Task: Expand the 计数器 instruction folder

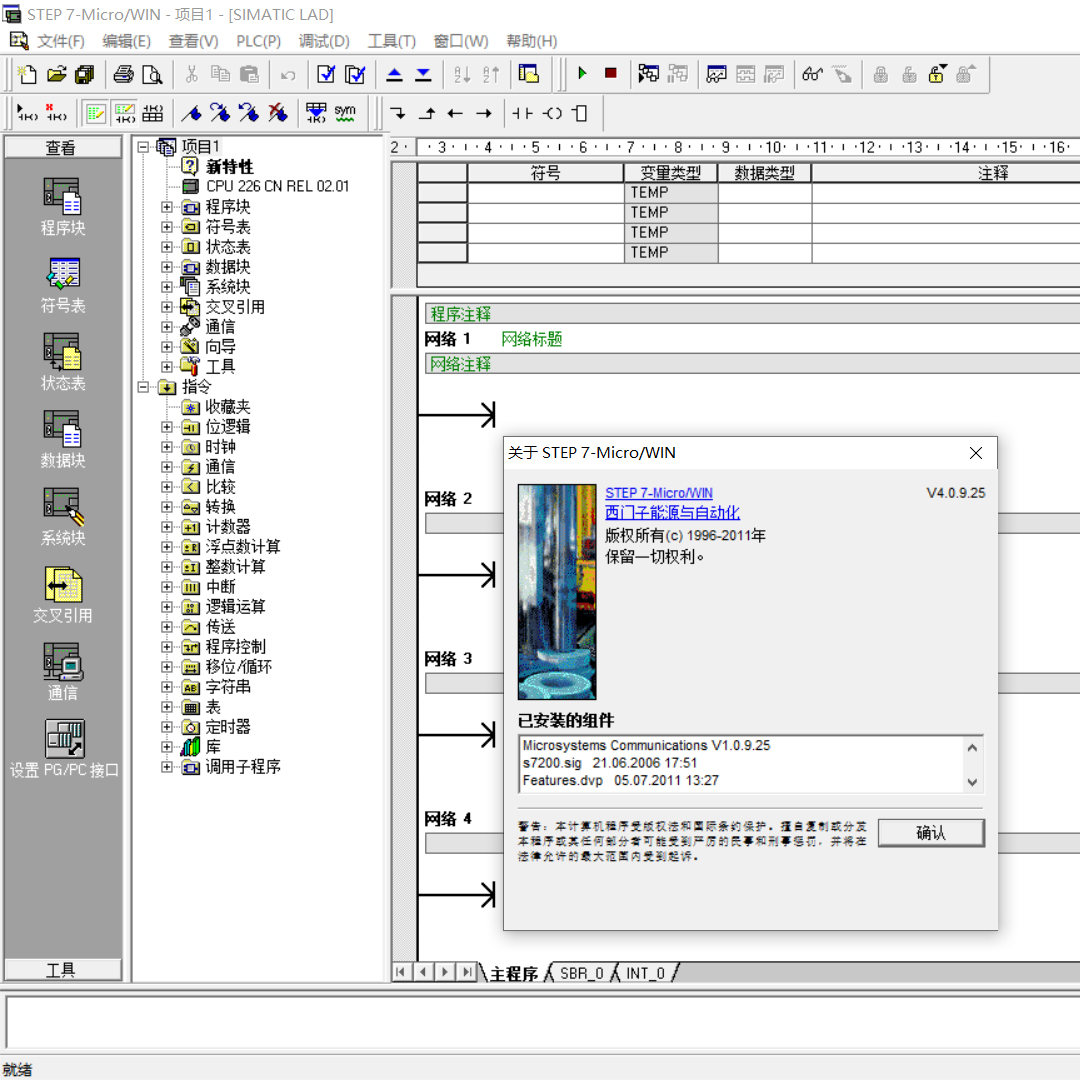Action: [x=167, y=527]
